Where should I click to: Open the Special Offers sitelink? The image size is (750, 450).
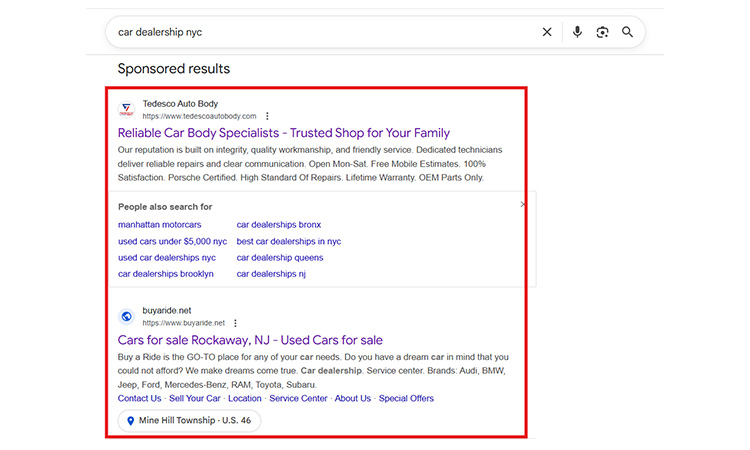[x=406, y=398]
